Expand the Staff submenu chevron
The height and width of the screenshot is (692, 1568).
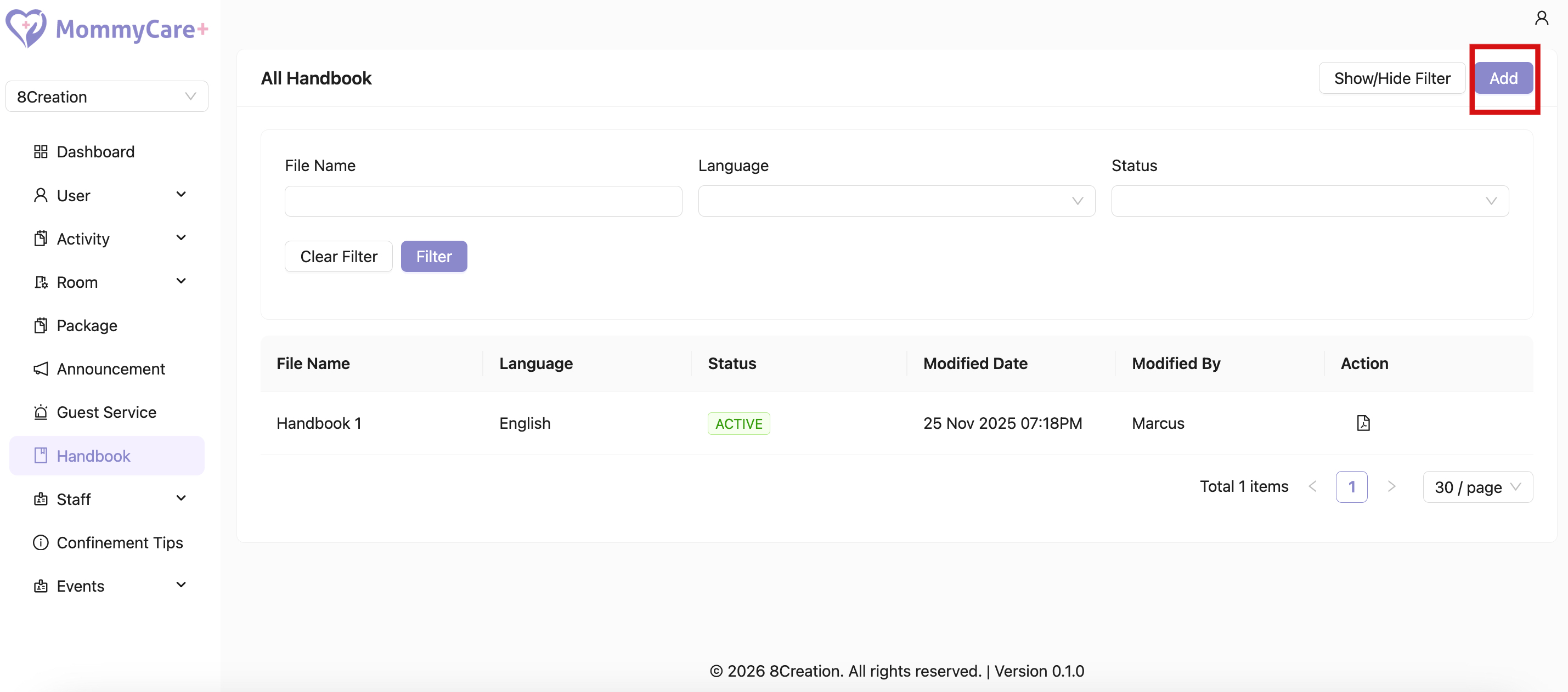(x=181, y=498)
